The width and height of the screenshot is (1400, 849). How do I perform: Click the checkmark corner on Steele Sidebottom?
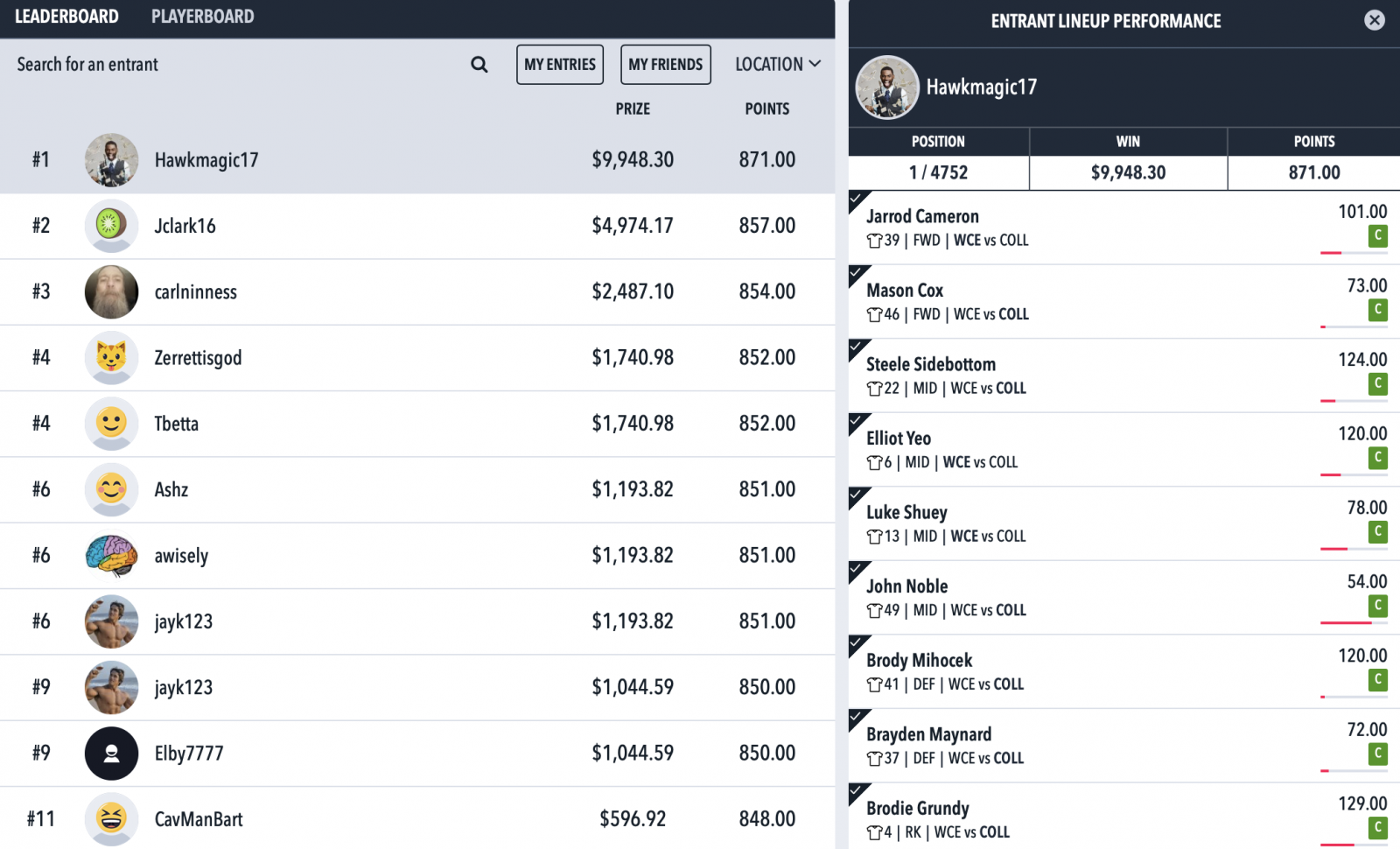point(858,348)
